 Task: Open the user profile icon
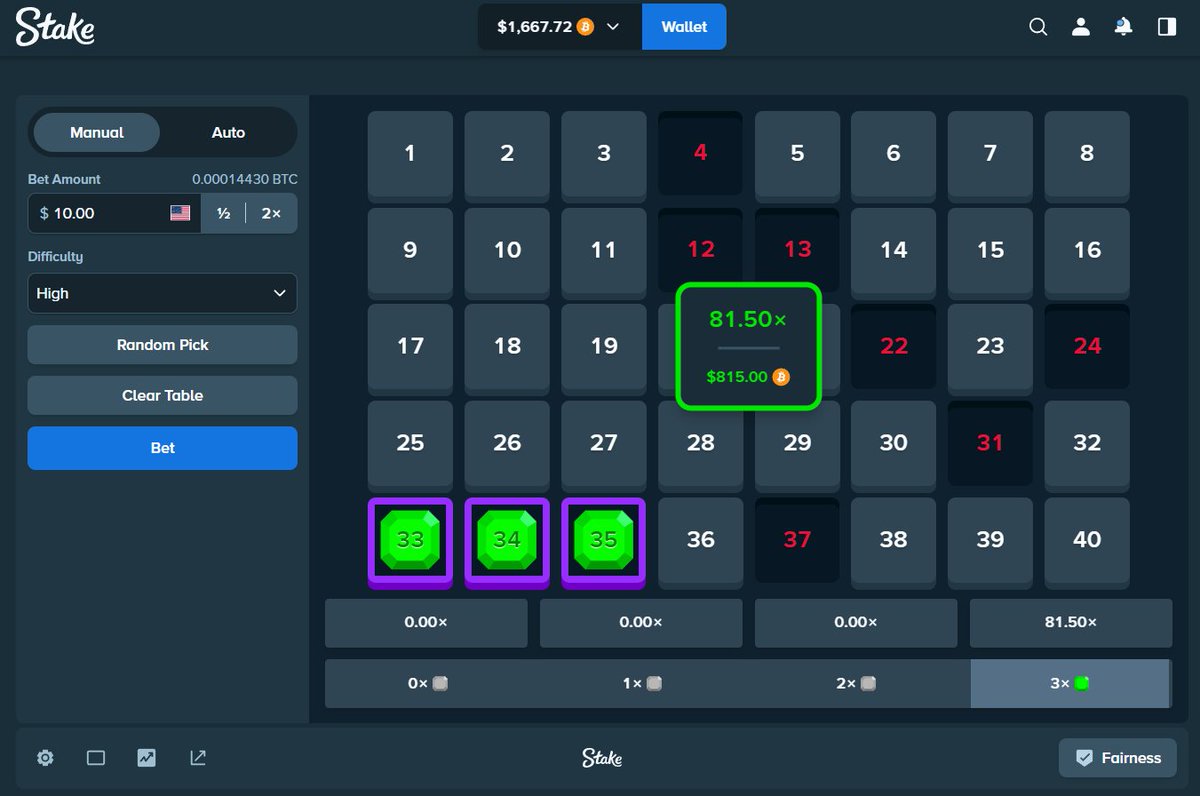(x=1081, y=27)
